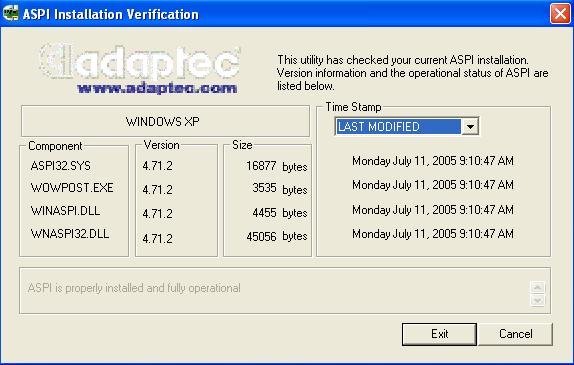Click the Cancel button
Screen dimensions: 574x365
[x=515, y=334]
